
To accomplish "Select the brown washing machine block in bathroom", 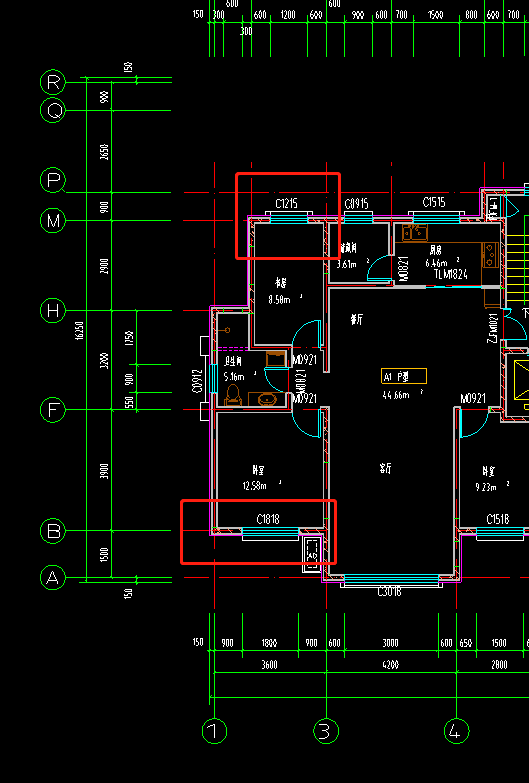I will click(275, 360).
